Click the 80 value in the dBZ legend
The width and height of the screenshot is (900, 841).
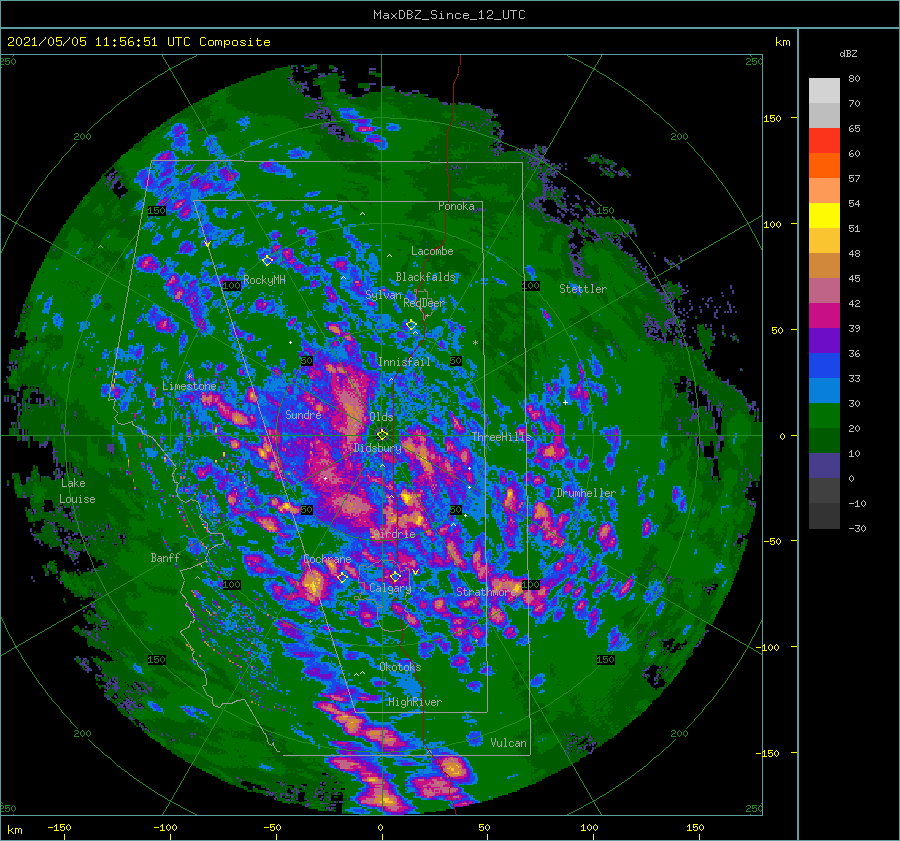[x=854, y=79]
